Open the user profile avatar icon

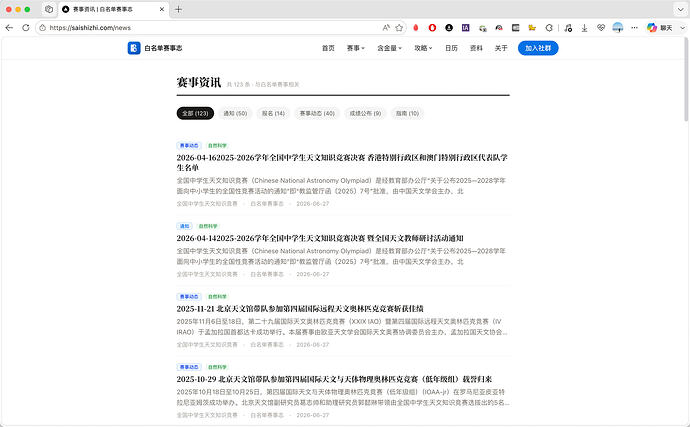pyautogui.click(x=618, y=28)
